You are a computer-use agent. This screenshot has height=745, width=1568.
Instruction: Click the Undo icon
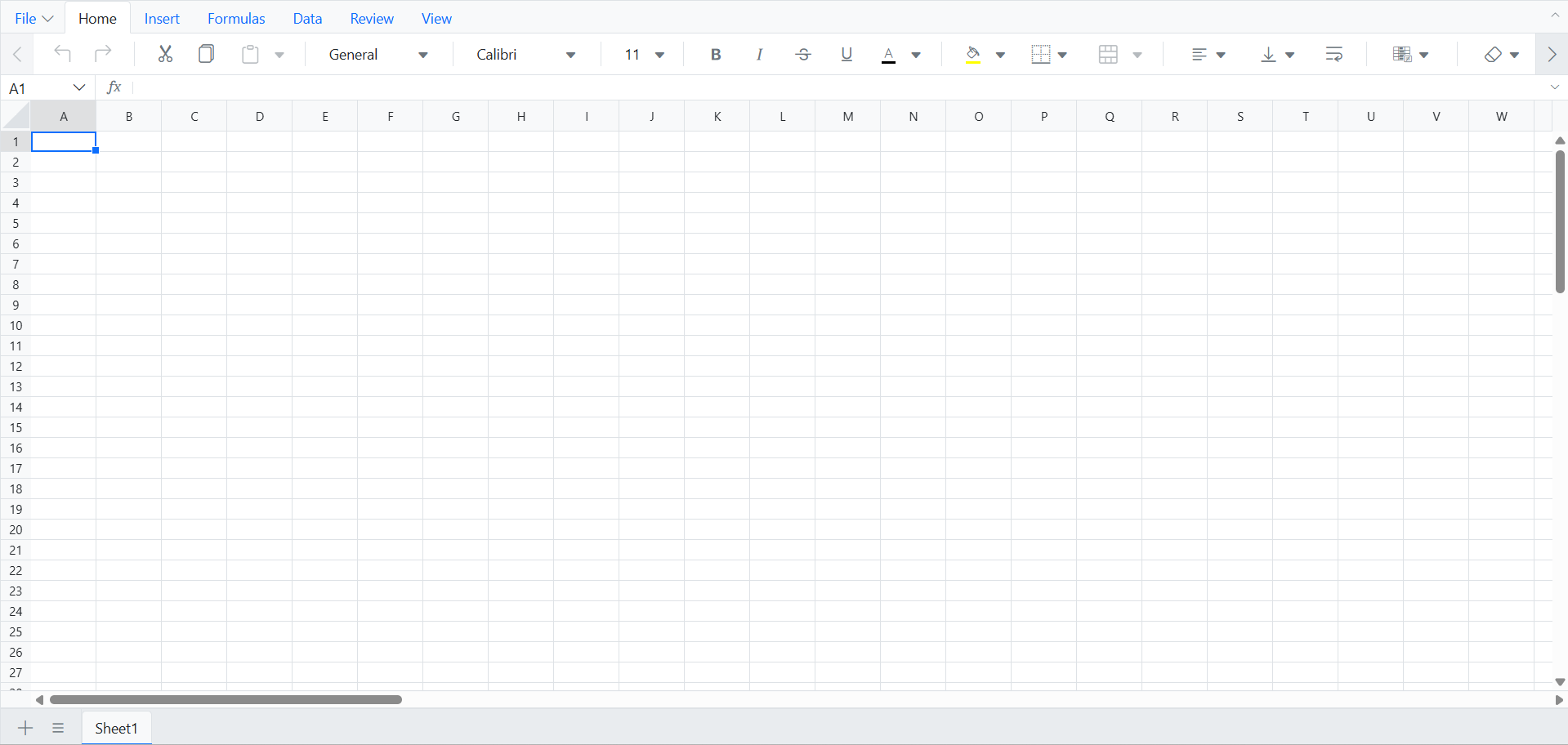(62, 54)
